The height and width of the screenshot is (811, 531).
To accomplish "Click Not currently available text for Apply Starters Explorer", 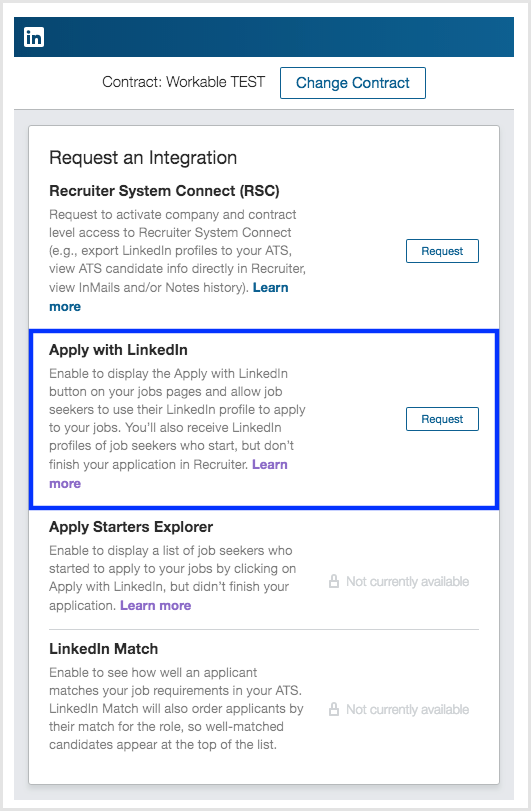I will click(407, 581).
